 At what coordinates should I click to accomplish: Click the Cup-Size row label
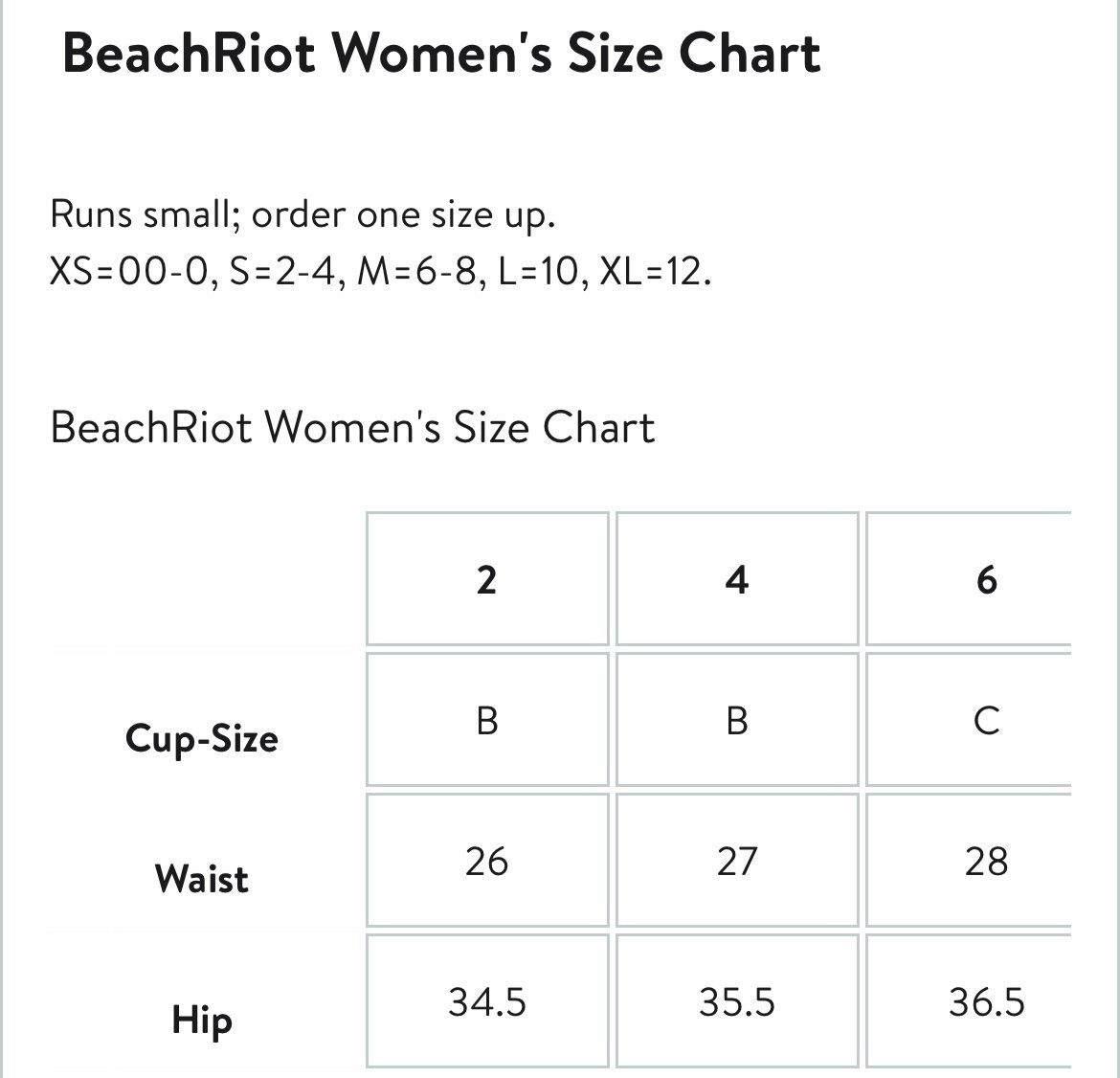click(201, 738)
